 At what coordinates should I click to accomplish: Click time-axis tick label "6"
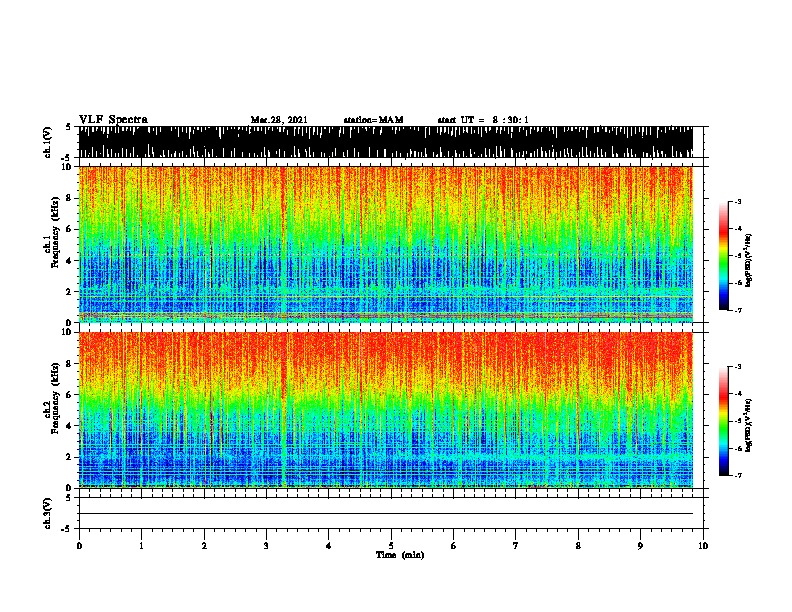pyautogui.click(x=453, y=546)
